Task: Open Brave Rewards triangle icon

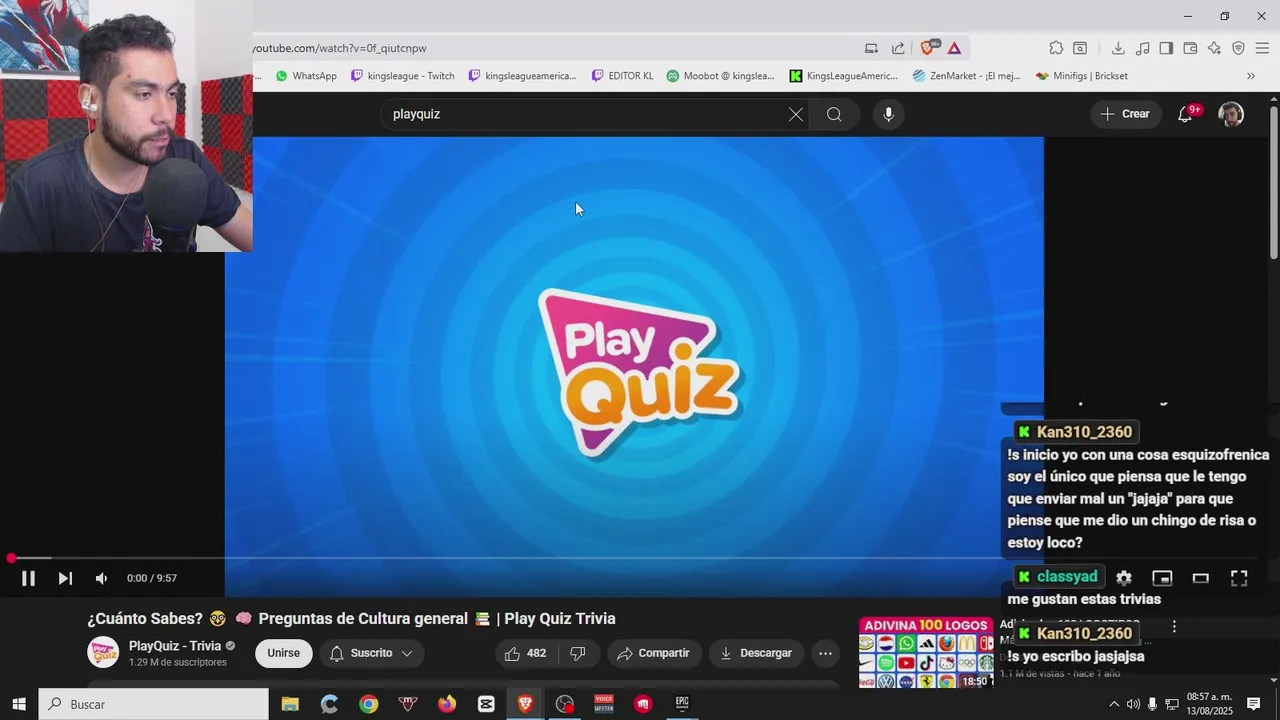Action: (x=955, y=48)
